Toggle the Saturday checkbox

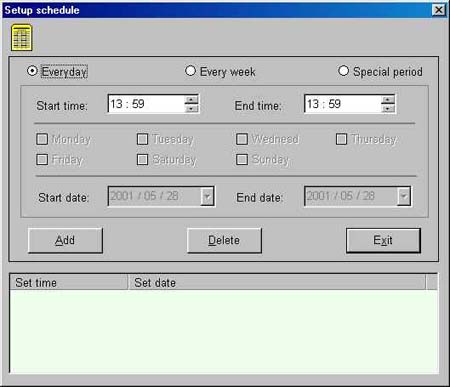pos(143,159)
